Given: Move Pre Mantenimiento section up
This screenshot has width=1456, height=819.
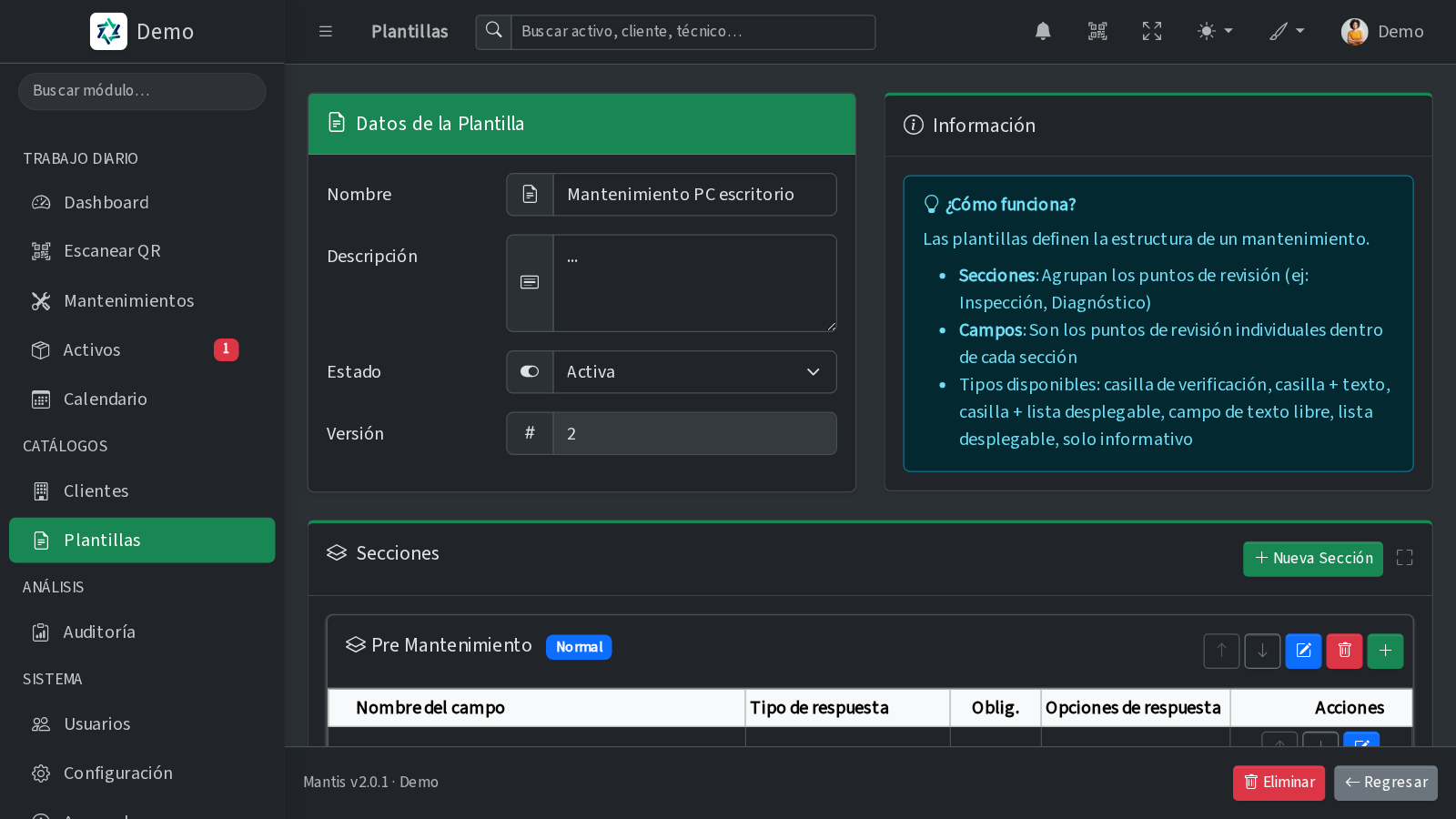Looking at the screenshot, I should [1221, 651].
